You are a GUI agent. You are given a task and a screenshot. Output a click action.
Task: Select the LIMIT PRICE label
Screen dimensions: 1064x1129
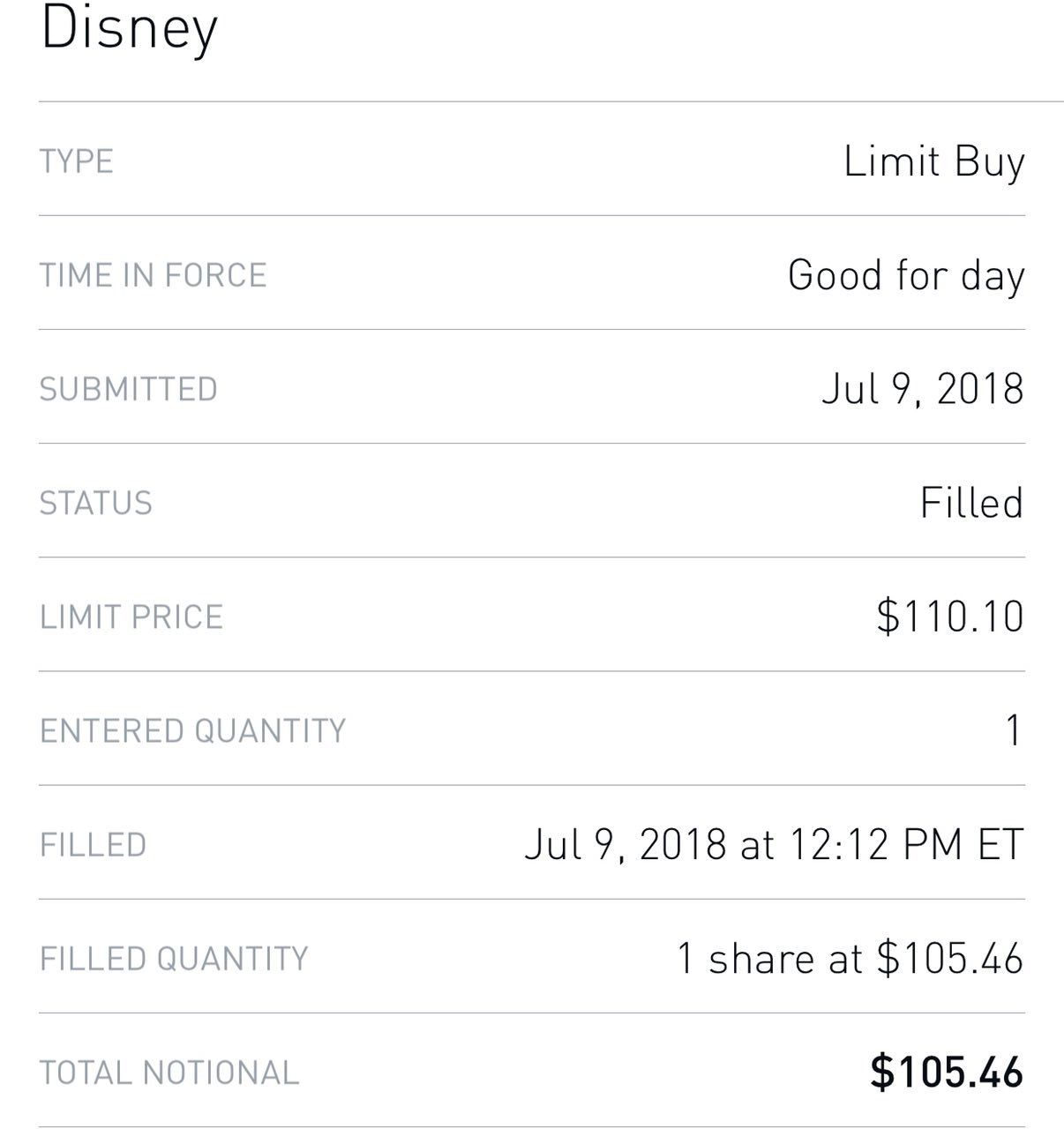131,617
